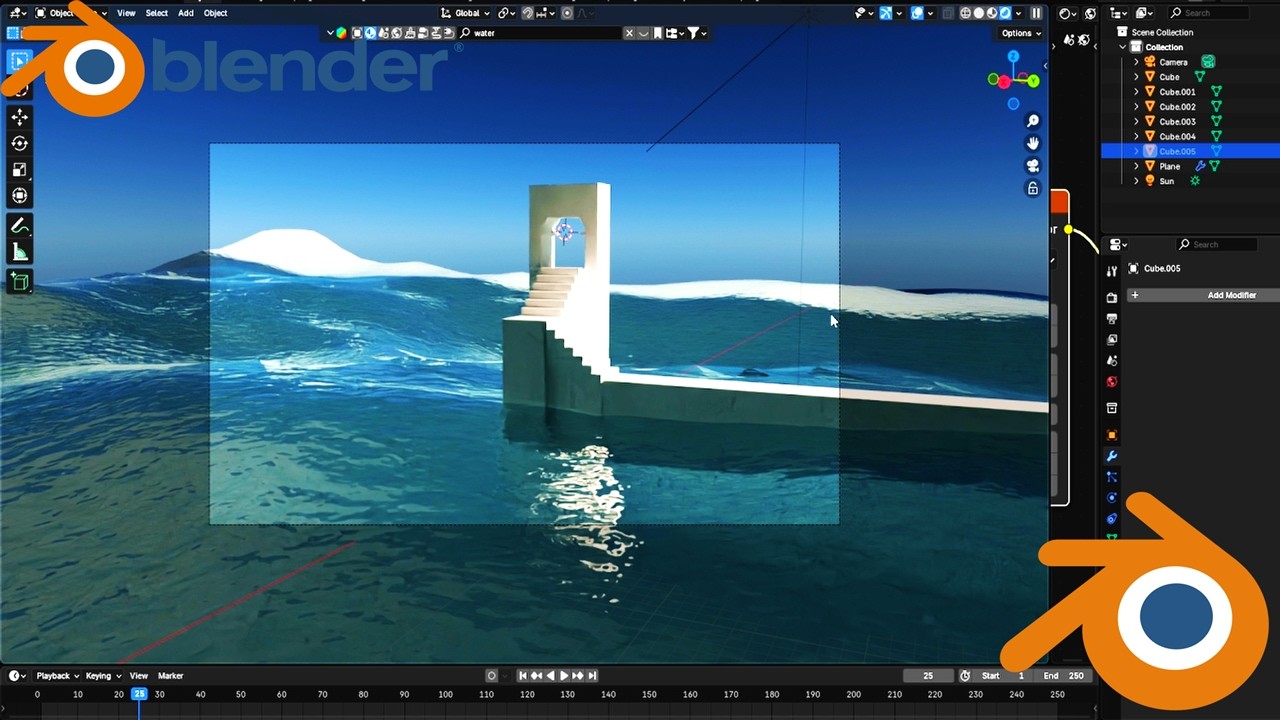
Task: Switch to solid viewport shading
Action: pos(979,13)
